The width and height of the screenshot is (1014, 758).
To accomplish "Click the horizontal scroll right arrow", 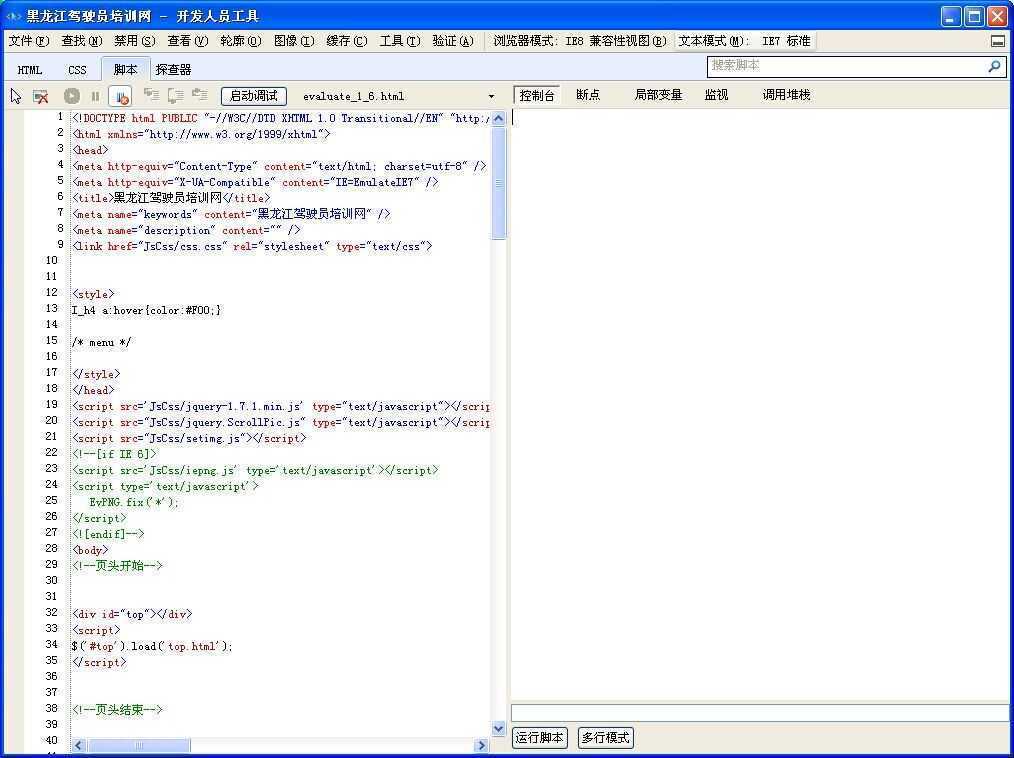I will tap(482, 746).
